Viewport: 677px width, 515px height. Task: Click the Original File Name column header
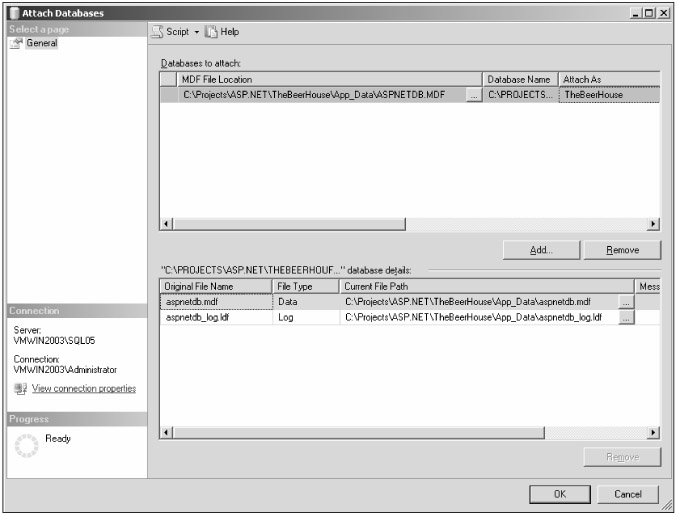pyautogui.click(x=215, y=286)
